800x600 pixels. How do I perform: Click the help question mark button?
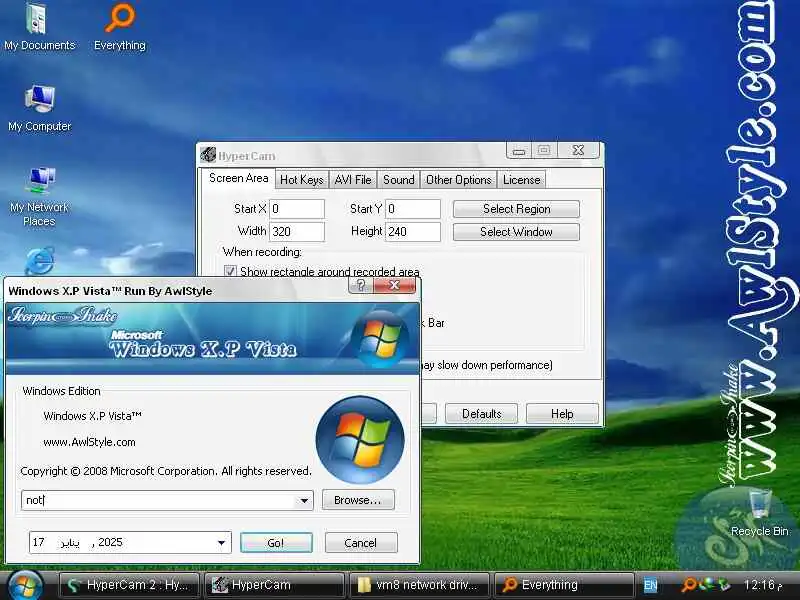point(361,285)
